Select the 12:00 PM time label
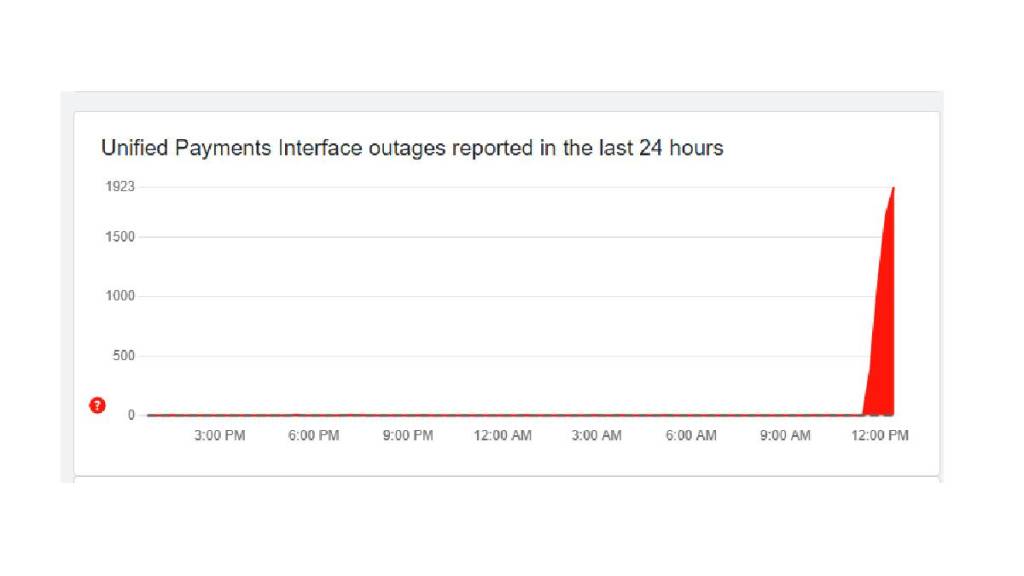Viewport: 1024px width, 576px height. pos(880,436)
